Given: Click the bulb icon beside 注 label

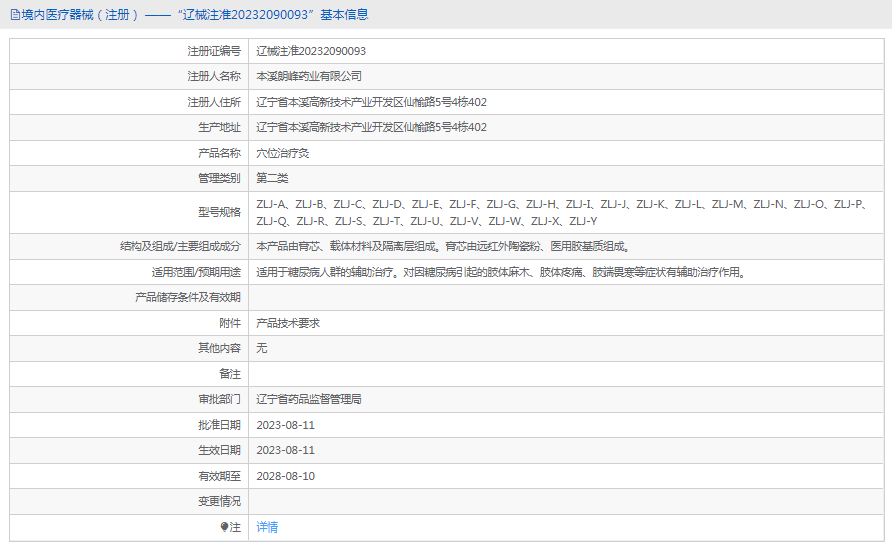Looking at the screenshot, I should [224, 527].
